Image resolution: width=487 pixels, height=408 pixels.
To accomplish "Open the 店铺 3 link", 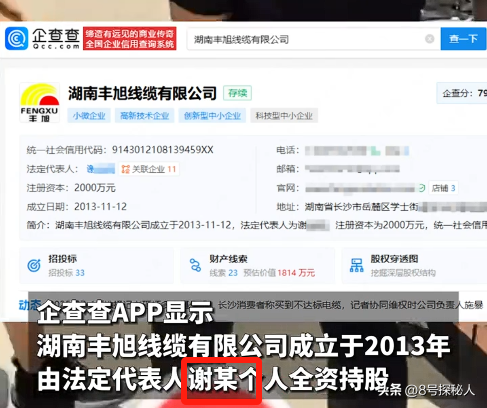I will point(443,188).
